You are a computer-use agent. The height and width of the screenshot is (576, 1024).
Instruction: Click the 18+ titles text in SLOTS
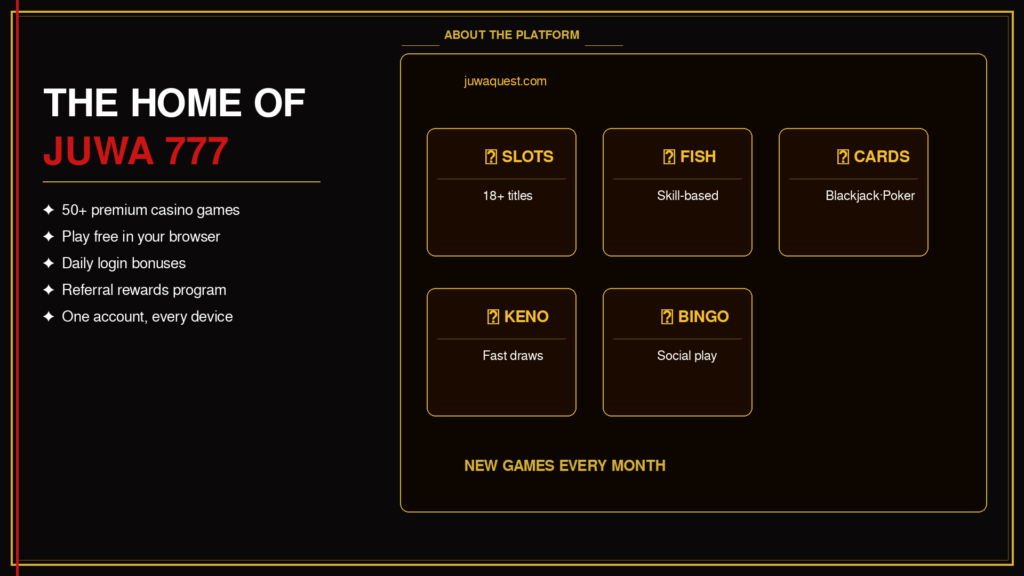[507, 196]
